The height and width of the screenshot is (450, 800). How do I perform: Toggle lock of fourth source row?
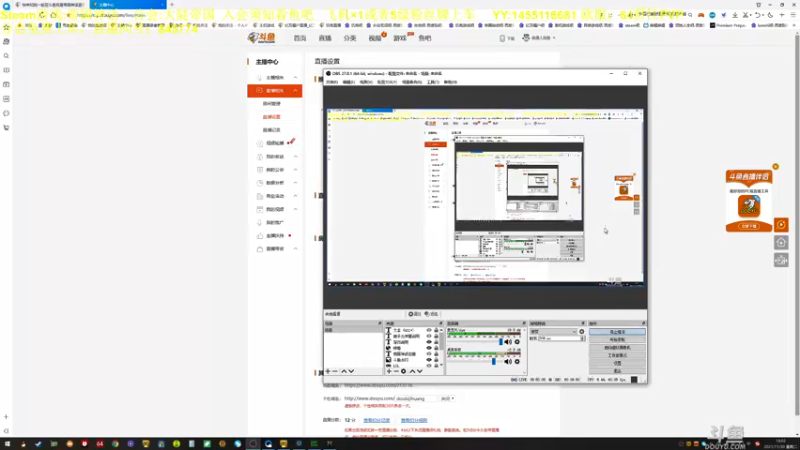tap(436, 348)
